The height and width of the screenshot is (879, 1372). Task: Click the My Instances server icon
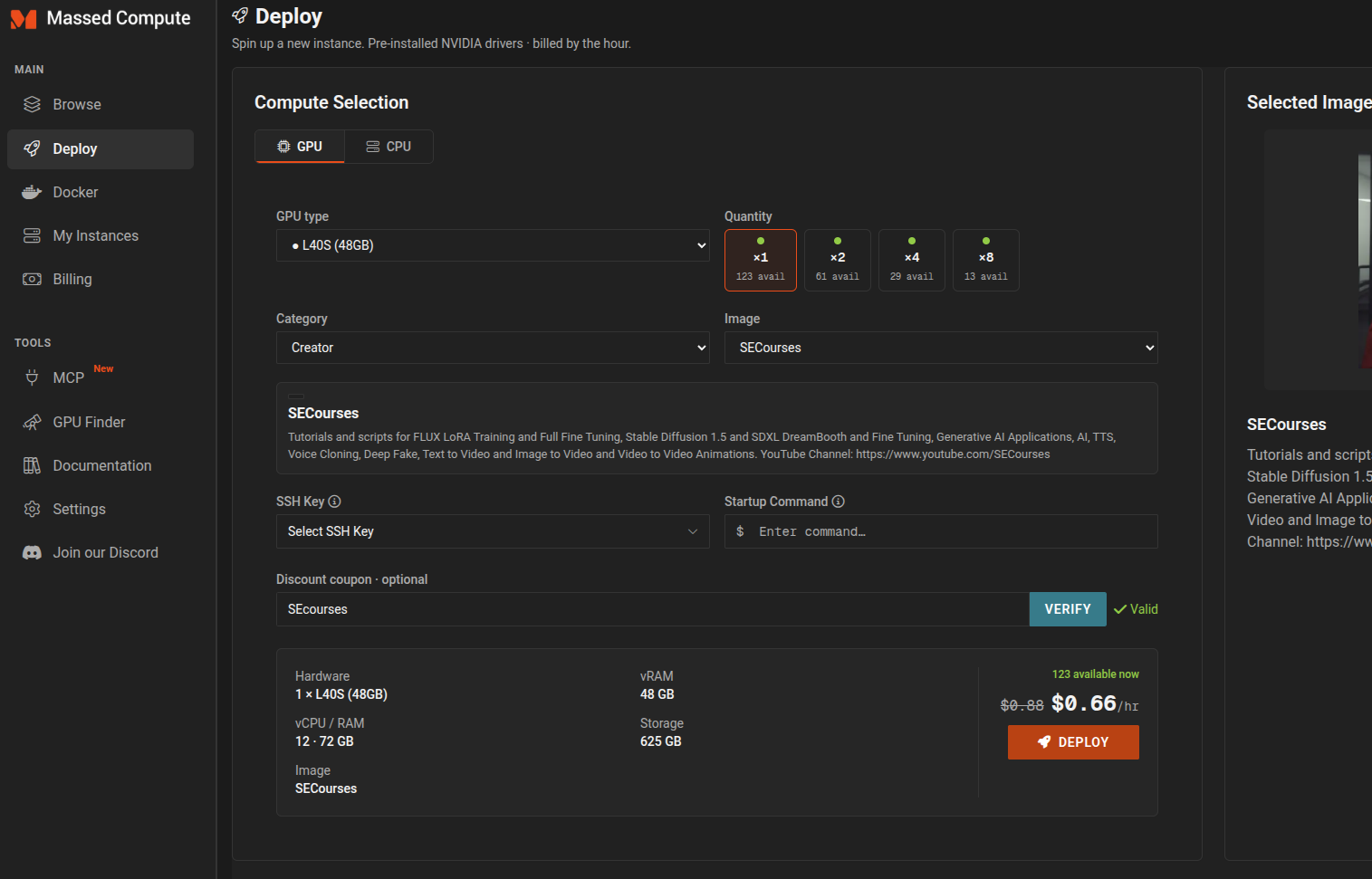[x=32, y=235]
